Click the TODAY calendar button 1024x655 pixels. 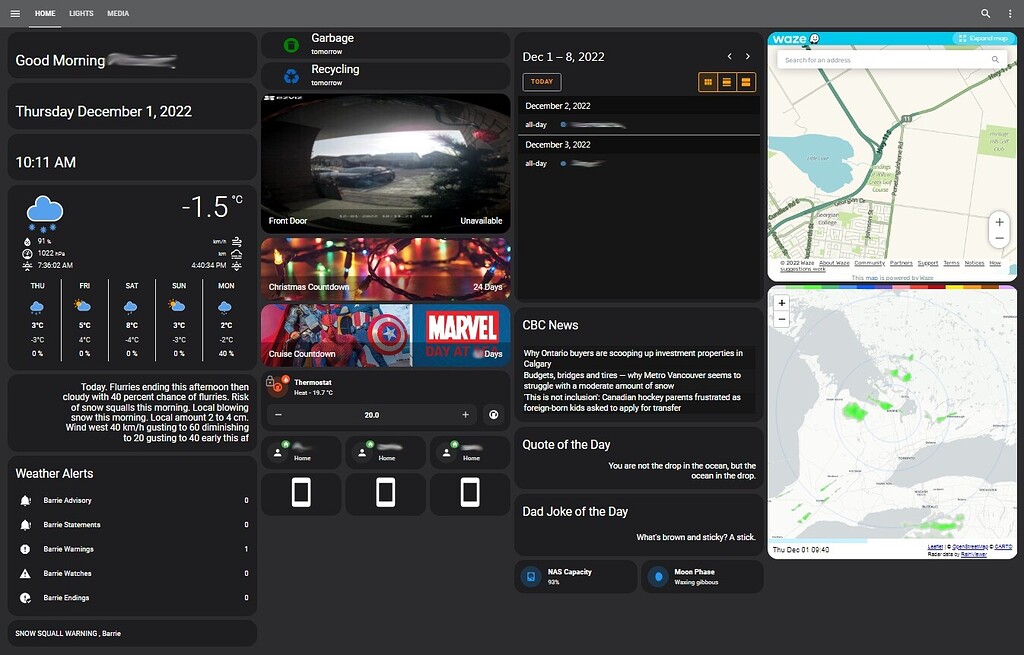click(541, 82)
